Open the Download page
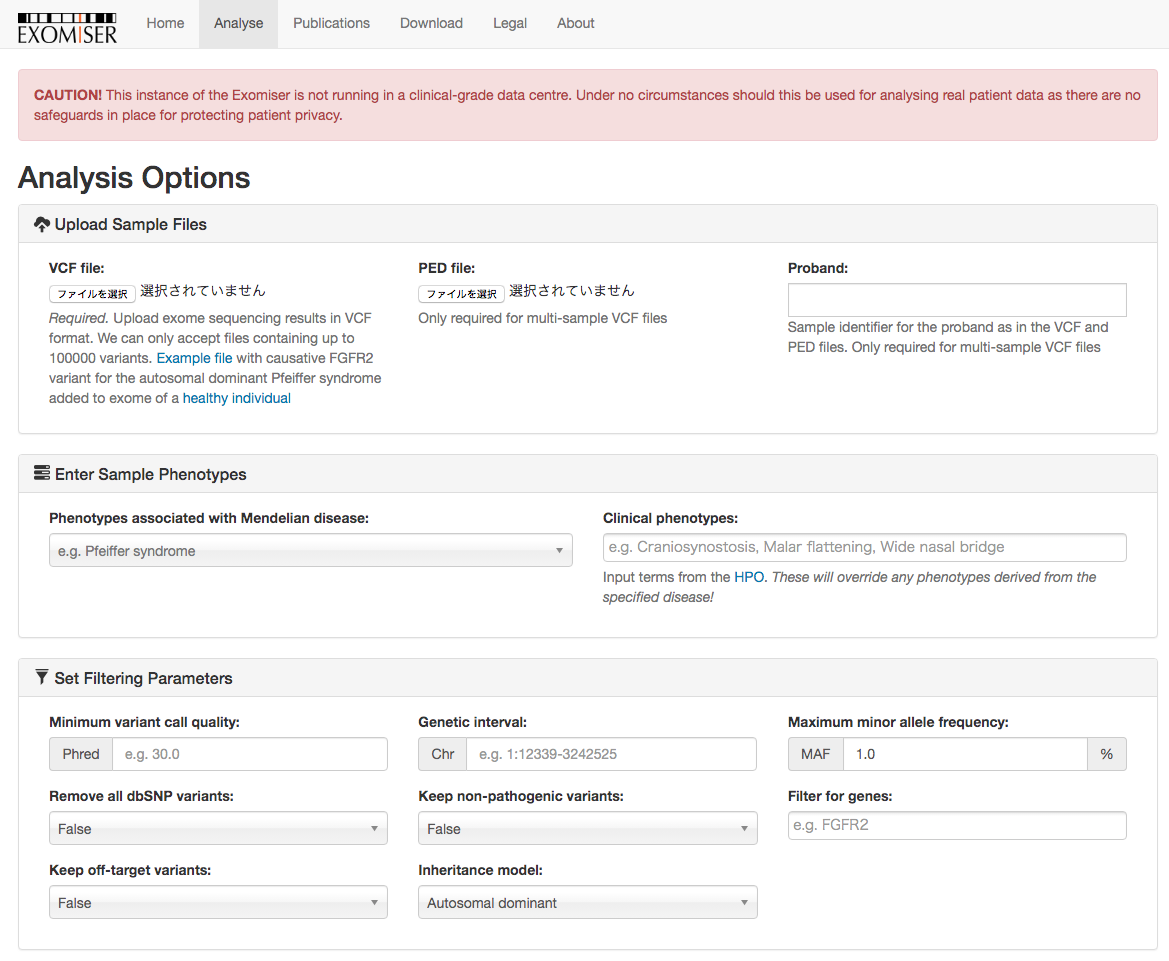Image resolution: width=1169 pixels, height=961 pixels. click(x=431, y=23)
